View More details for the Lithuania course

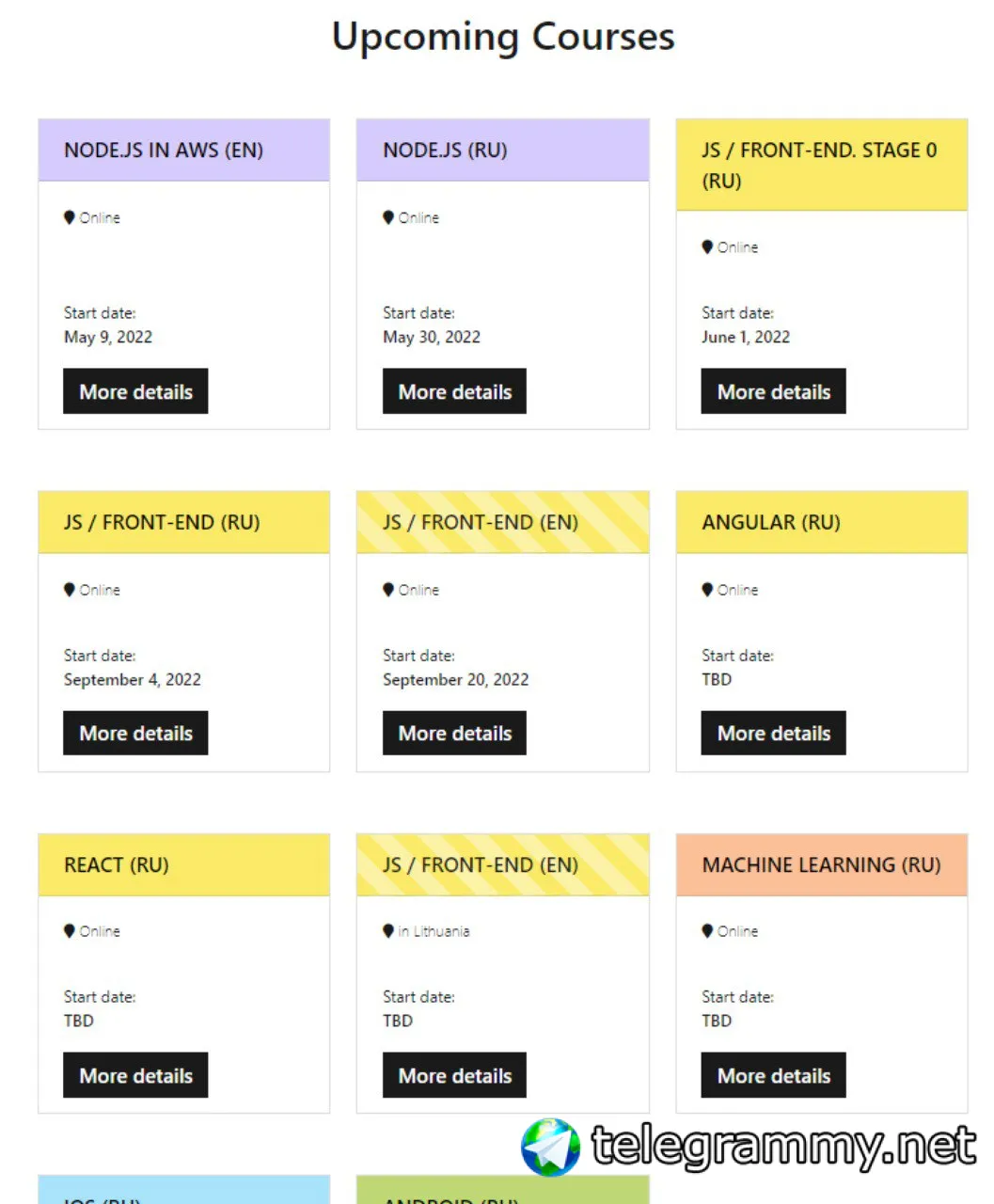tap(454, 1075)
